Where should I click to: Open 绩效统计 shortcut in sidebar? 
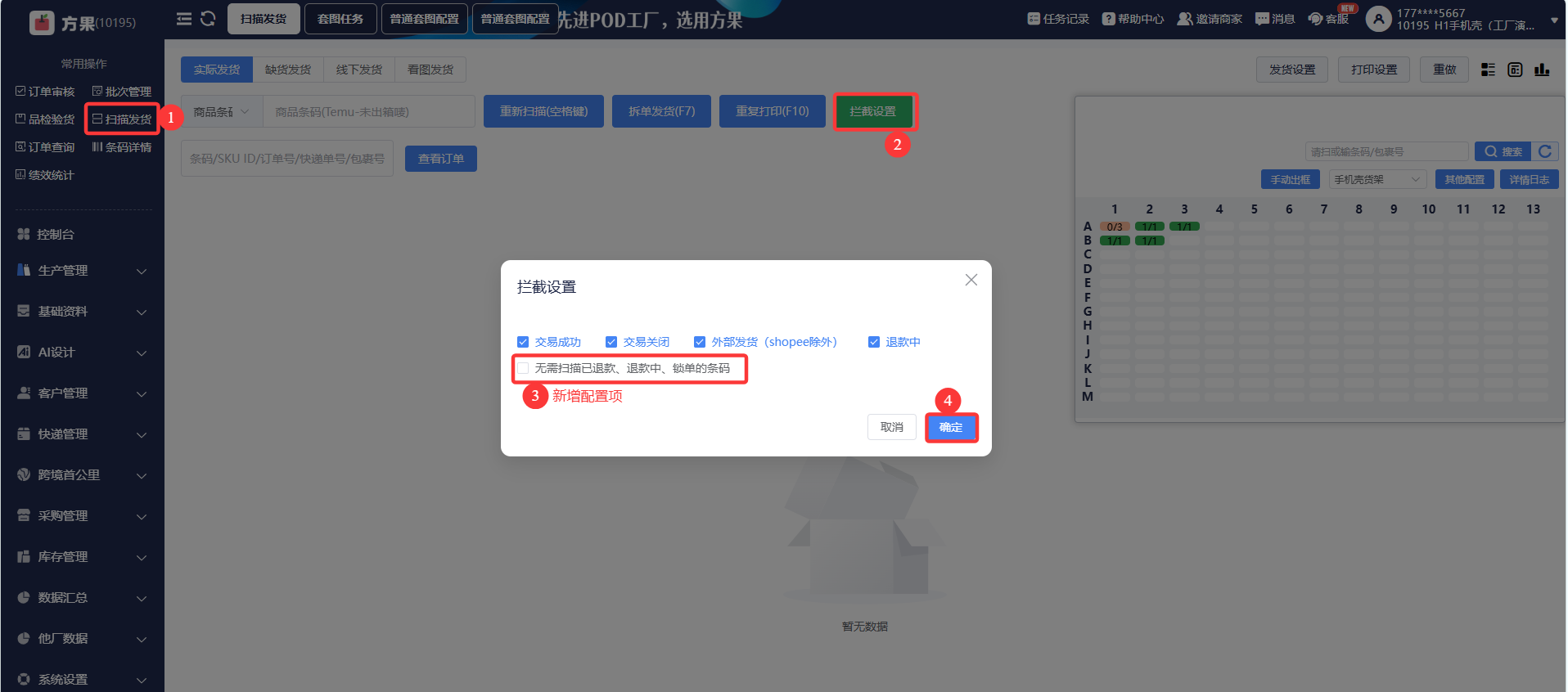coord(45,175)
